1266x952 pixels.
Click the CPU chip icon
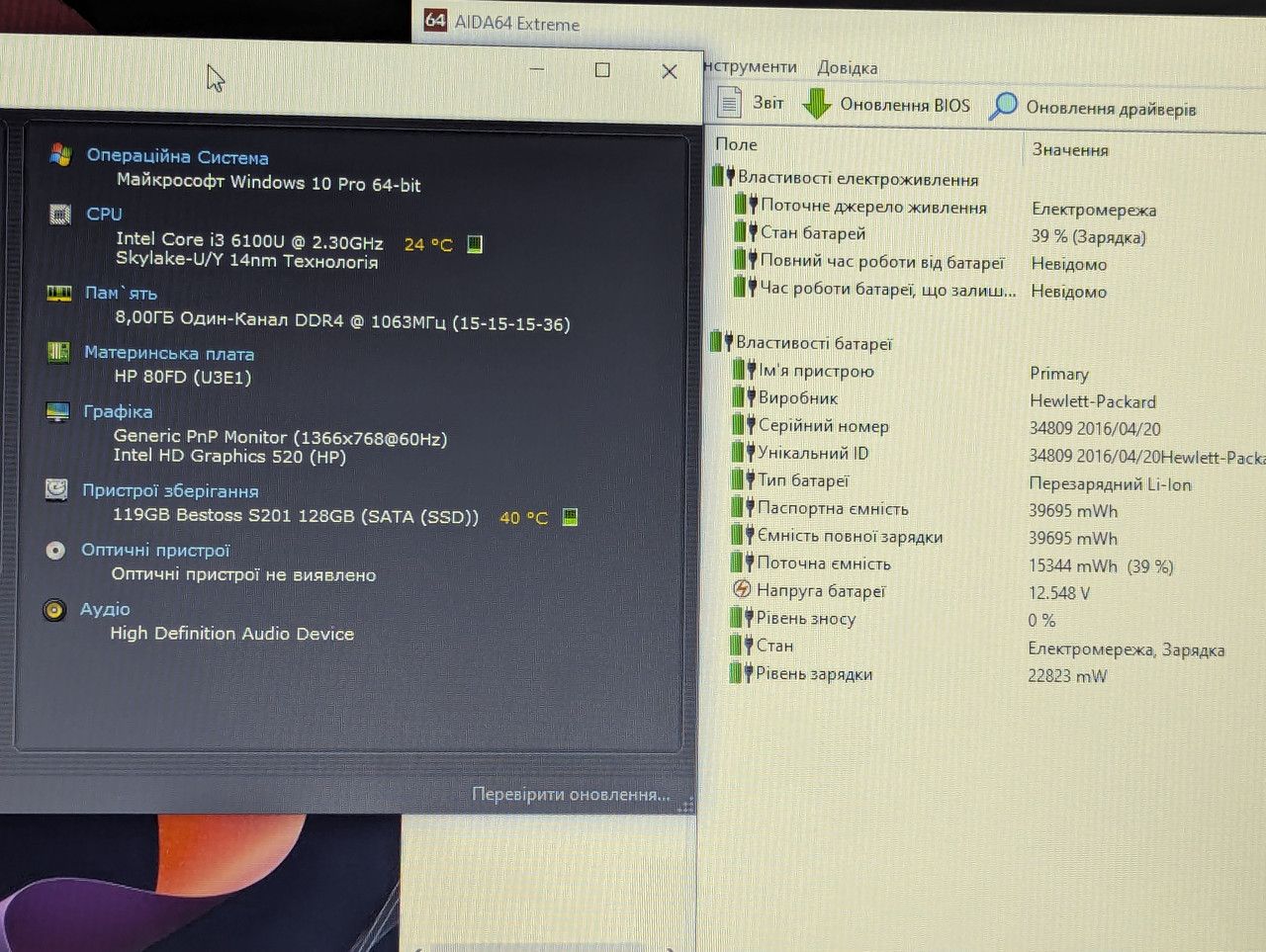(x=60, y=214)
